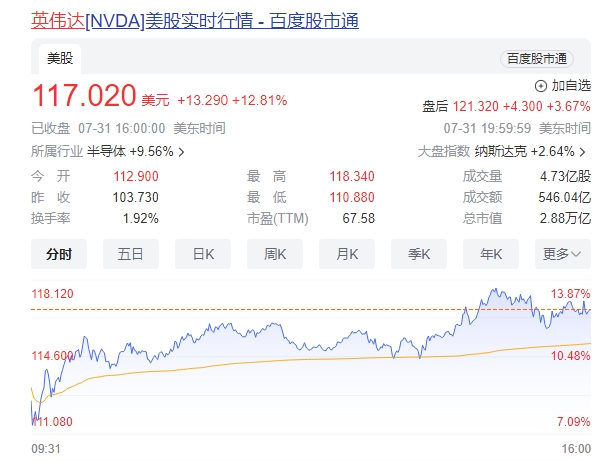Viewport: 613px width, 461px height.
Task: Click the 成交额 value 546.04亿
Action: tap(565, 197)
